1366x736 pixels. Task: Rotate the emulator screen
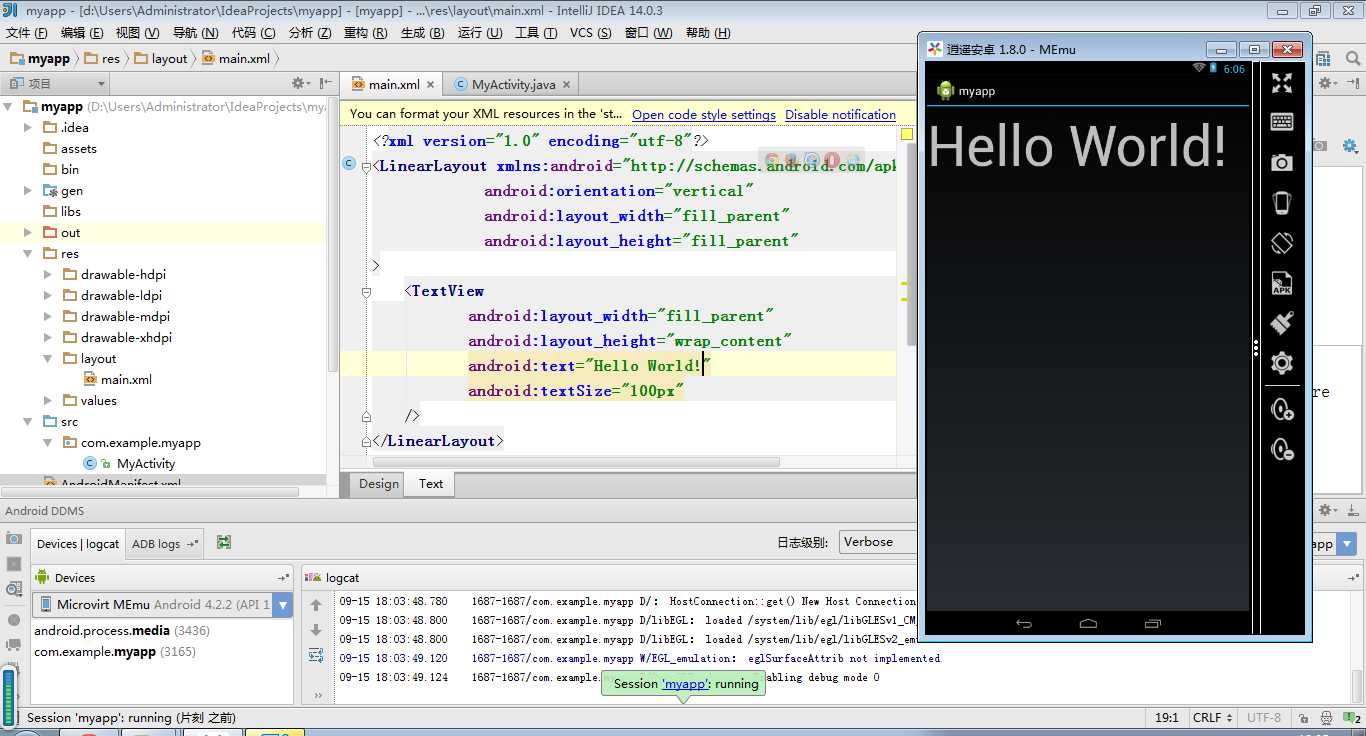1281,243
